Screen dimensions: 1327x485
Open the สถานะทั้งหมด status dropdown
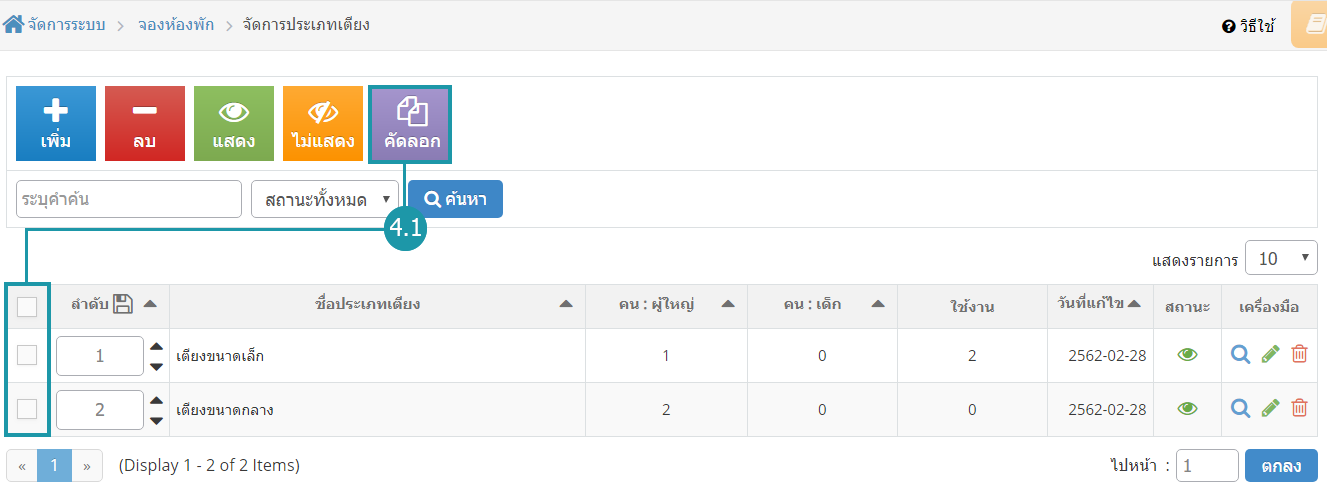(x=325, y=199)
